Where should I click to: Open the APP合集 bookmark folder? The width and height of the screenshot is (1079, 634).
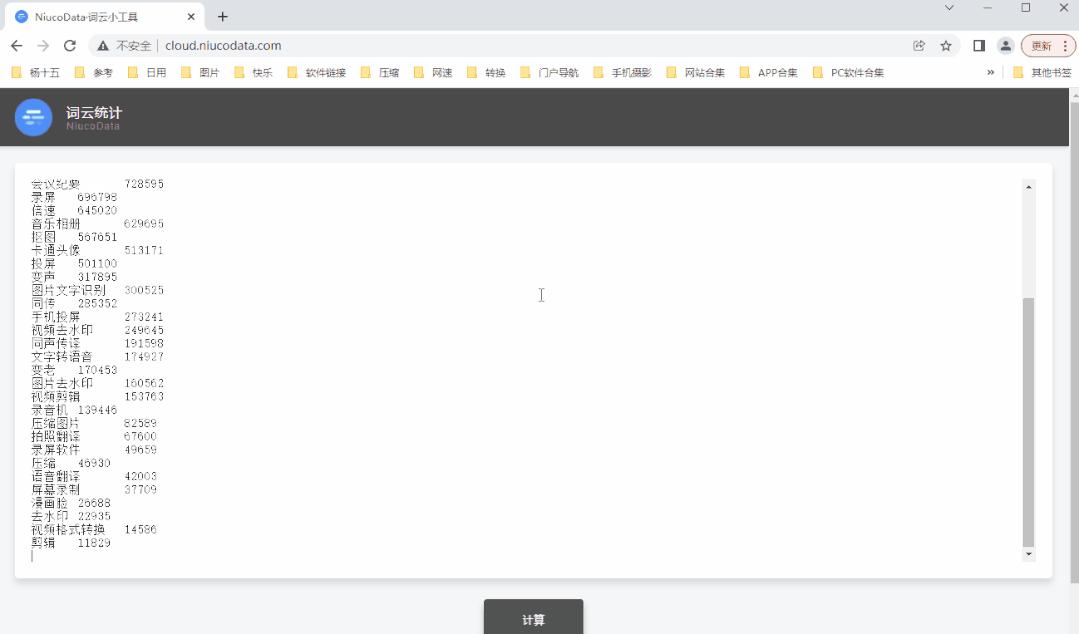click(768, 72)
